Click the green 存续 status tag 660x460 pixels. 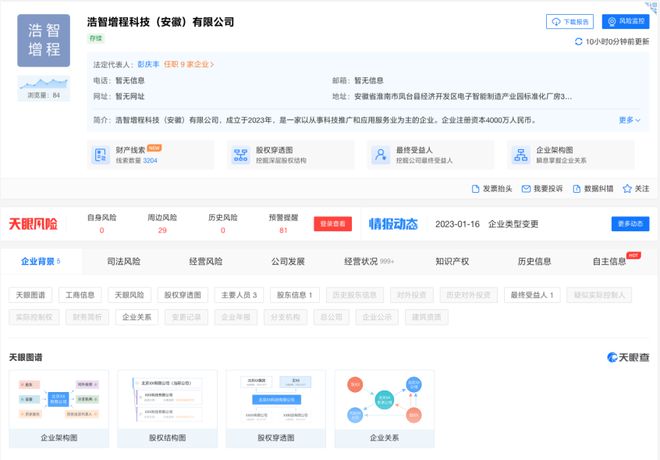pos(96,38)
